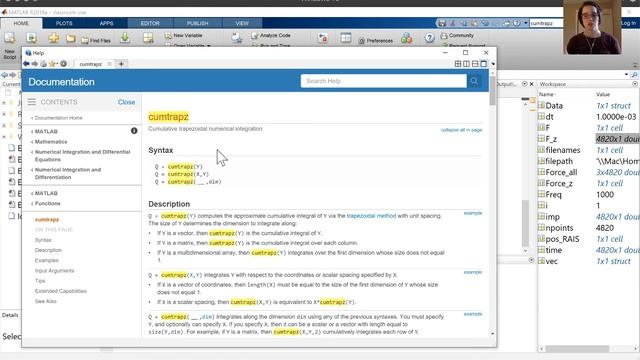
Task: Click the Log In link
Action: click(628, 23)
